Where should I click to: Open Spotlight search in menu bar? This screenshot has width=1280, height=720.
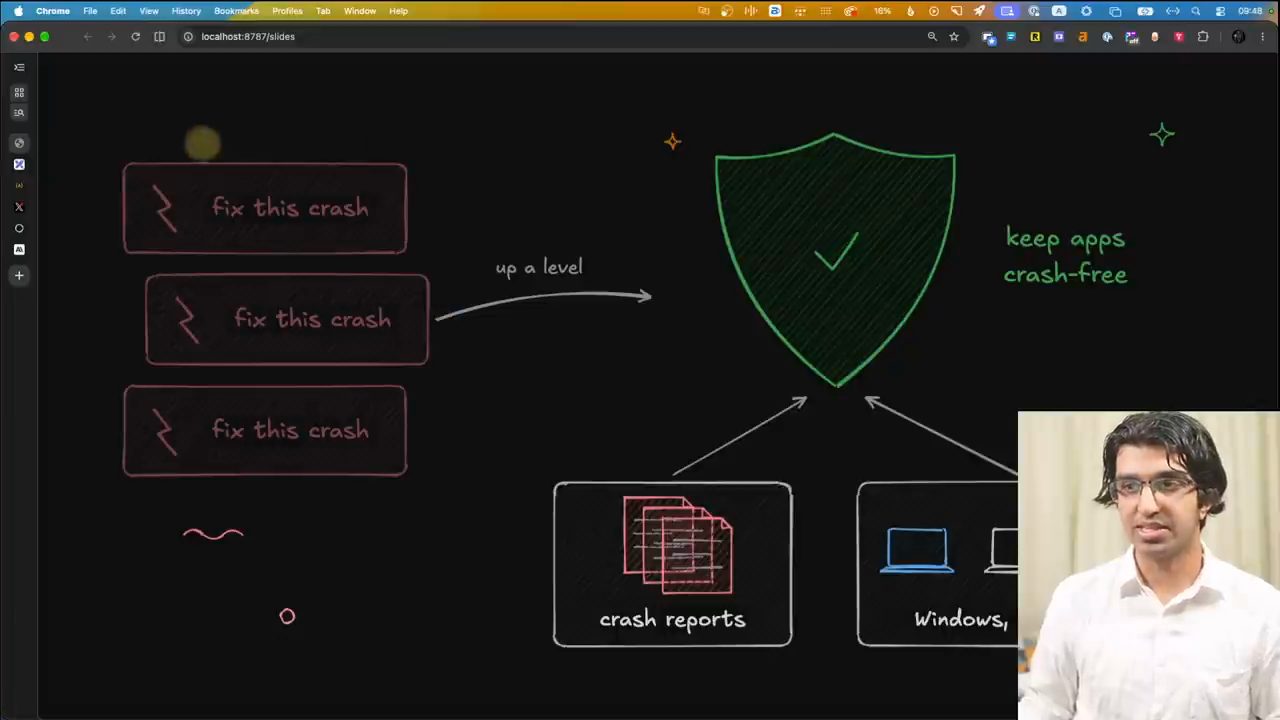pos(1195,11)
